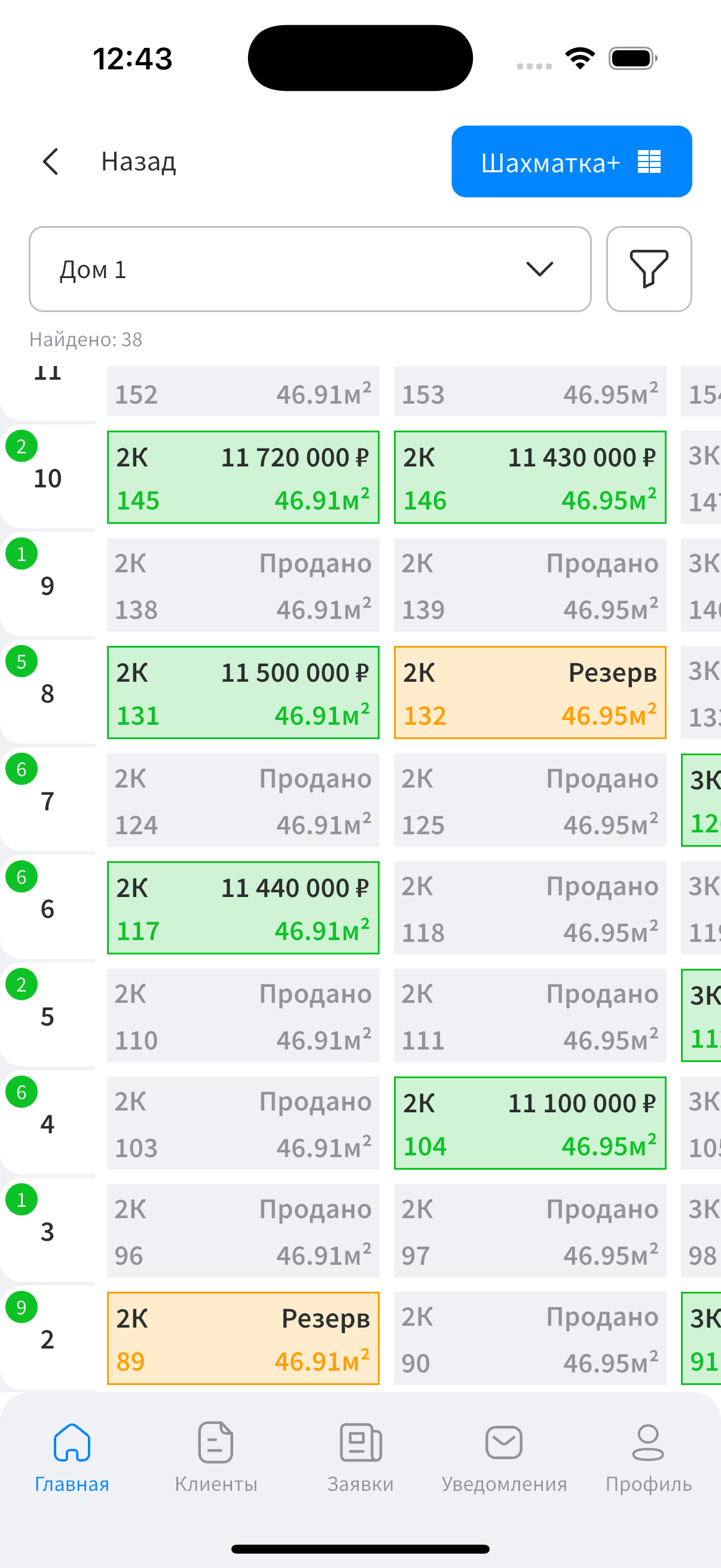Tap green badge 5 on floor 8
The image size is (721, 1568).
tap(22, 661)
